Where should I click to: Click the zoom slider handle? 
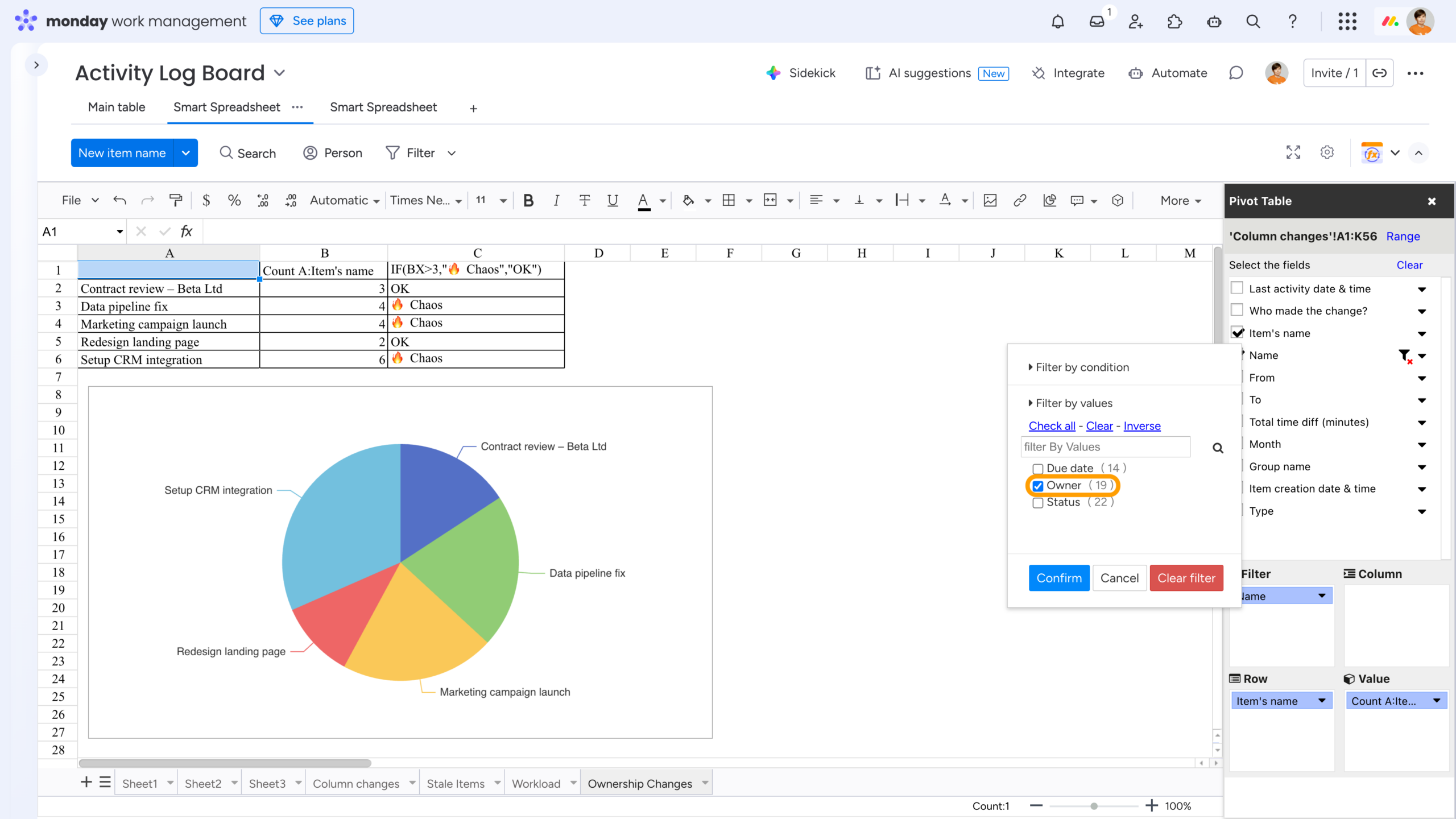coord(1094,806)
